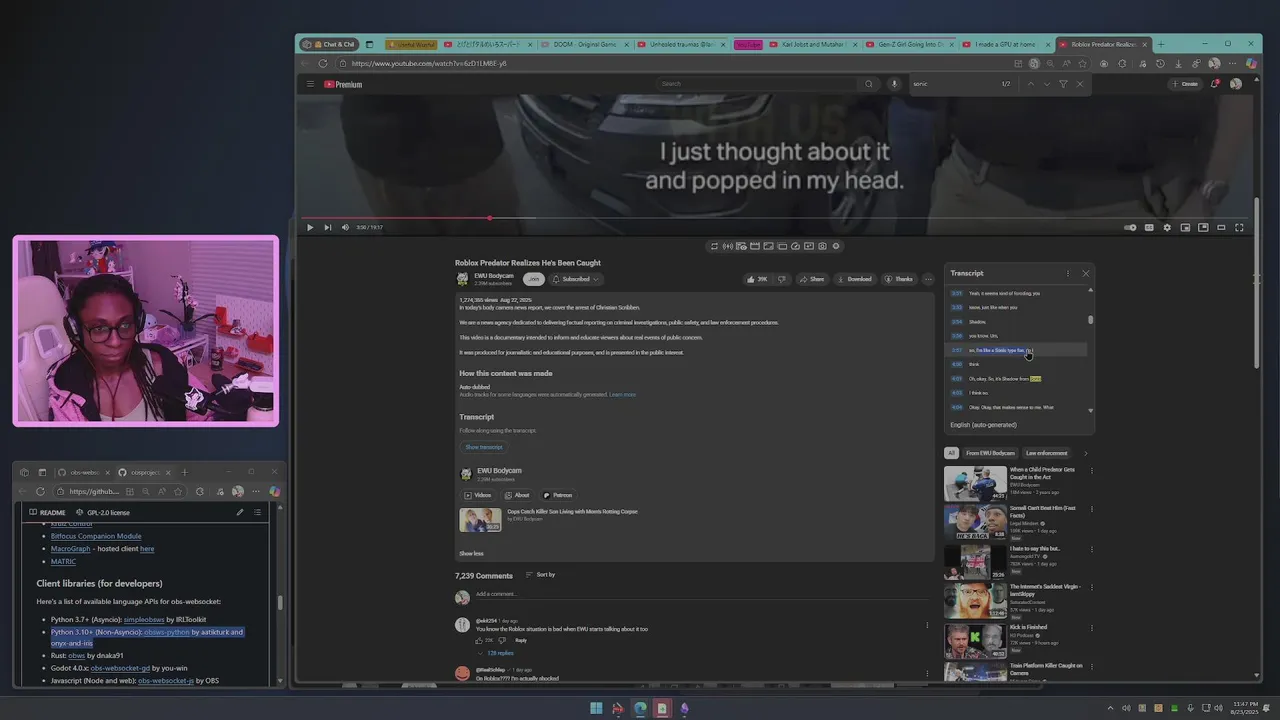Join the EWU Bodycam channel
This screenshot has width=1280, height=720.
coord(534,279)
